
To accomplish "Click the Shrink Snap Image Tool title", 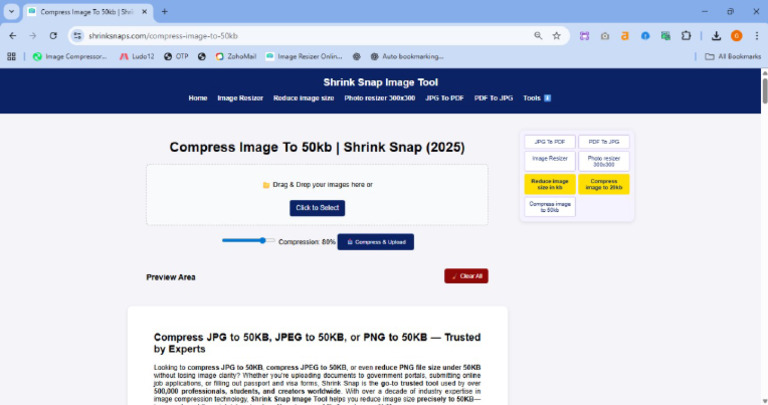I will 381,82.
